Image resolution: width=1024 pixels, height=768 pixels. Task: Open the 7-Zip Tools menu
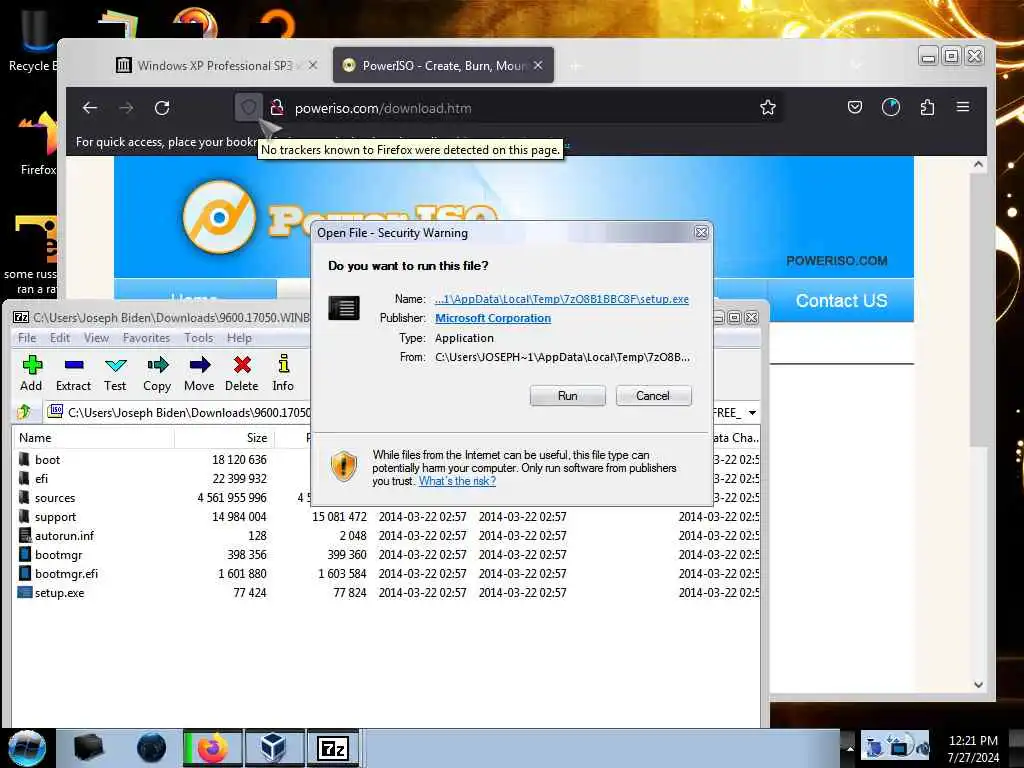pos(199,338)
